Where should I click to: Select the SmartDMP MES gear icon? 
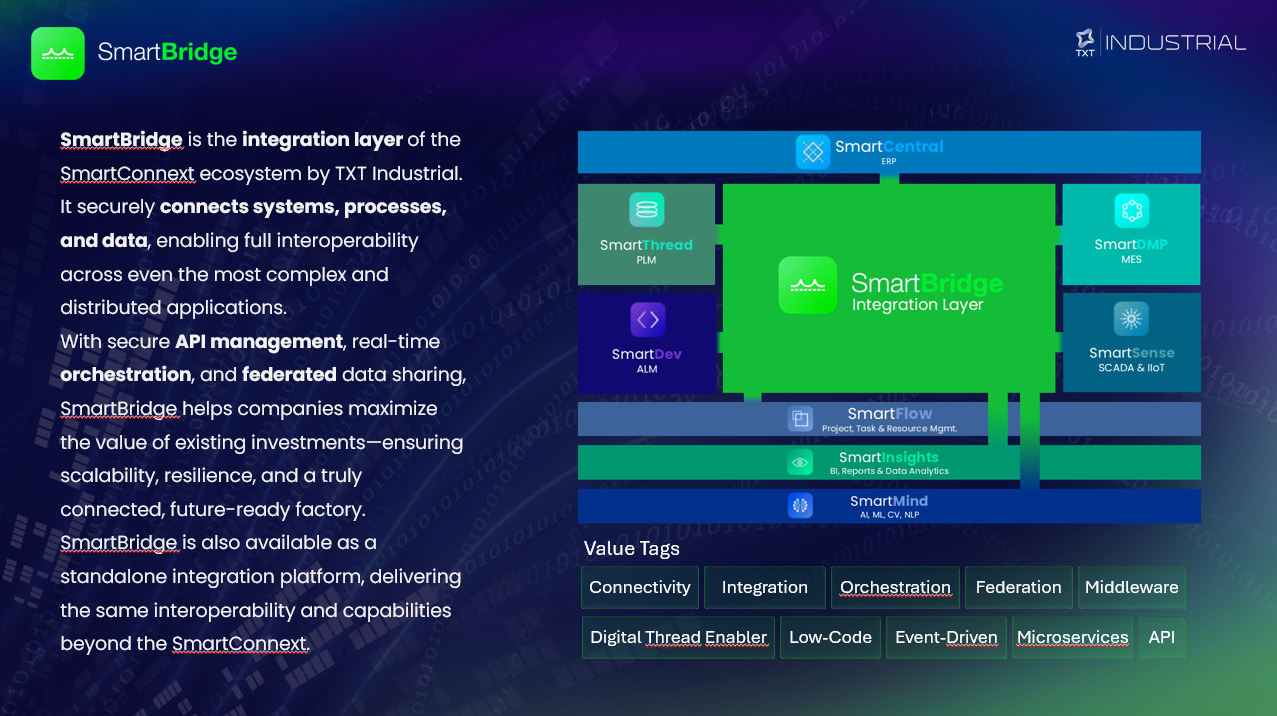pyautogui.click(x=1131, y=212)
